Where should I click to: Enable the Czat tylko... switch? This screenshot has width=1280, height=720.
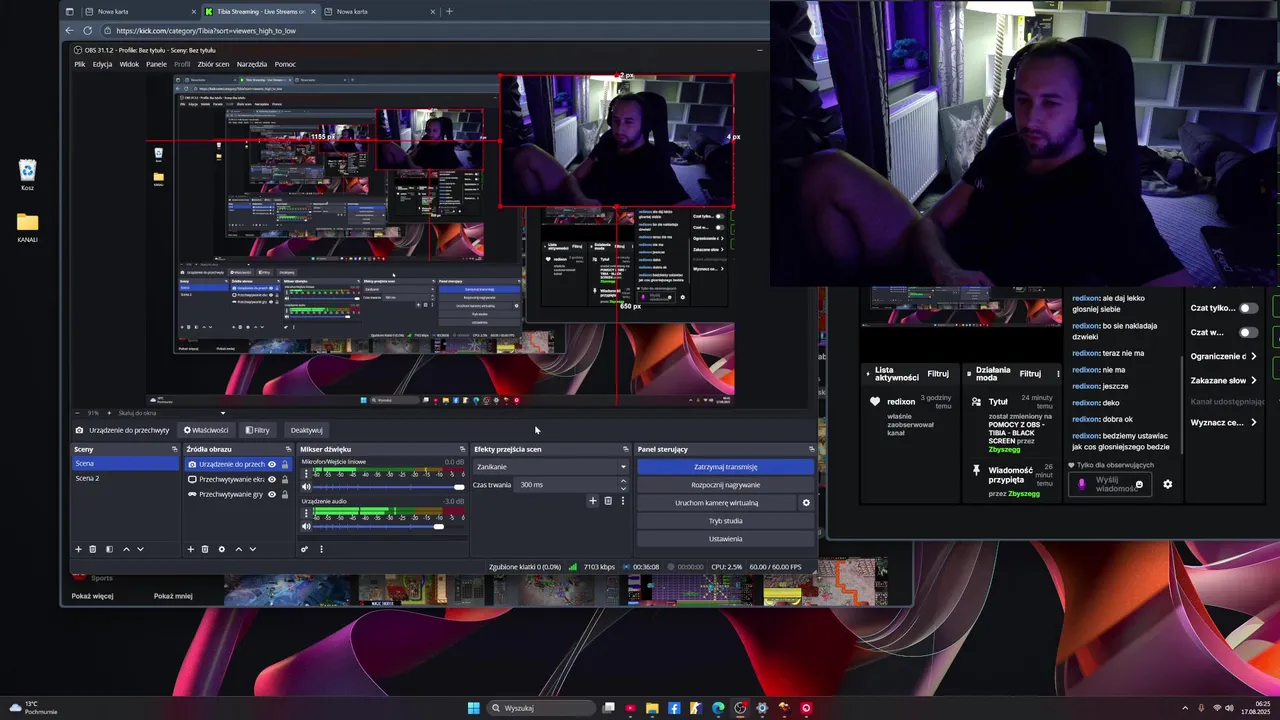click(x=1248, y=308)
